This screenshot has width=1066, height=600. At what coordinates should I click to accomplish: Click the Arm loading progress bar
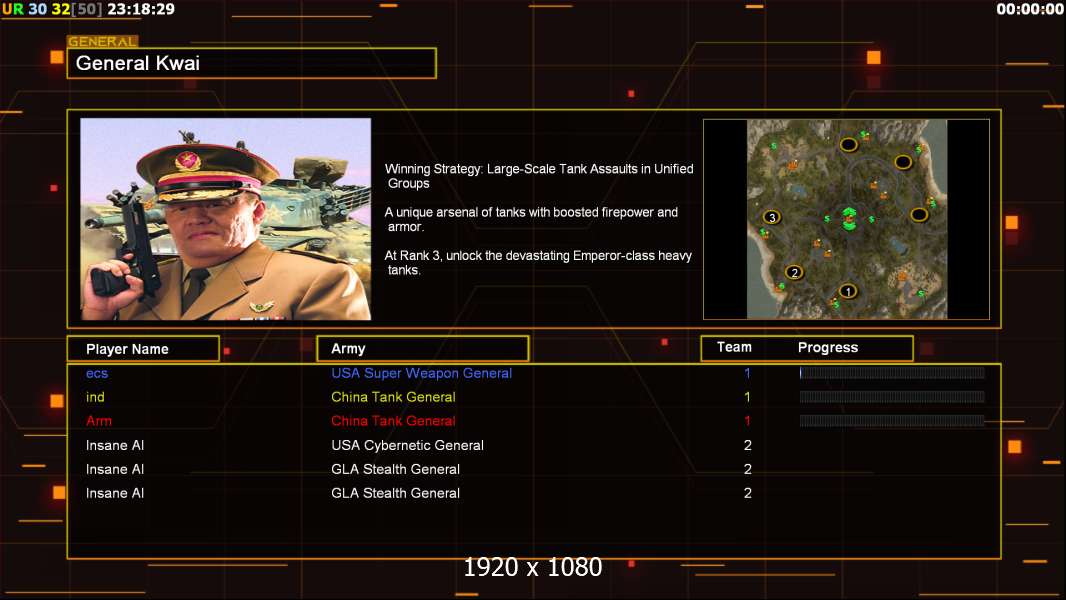pos(891,421)
